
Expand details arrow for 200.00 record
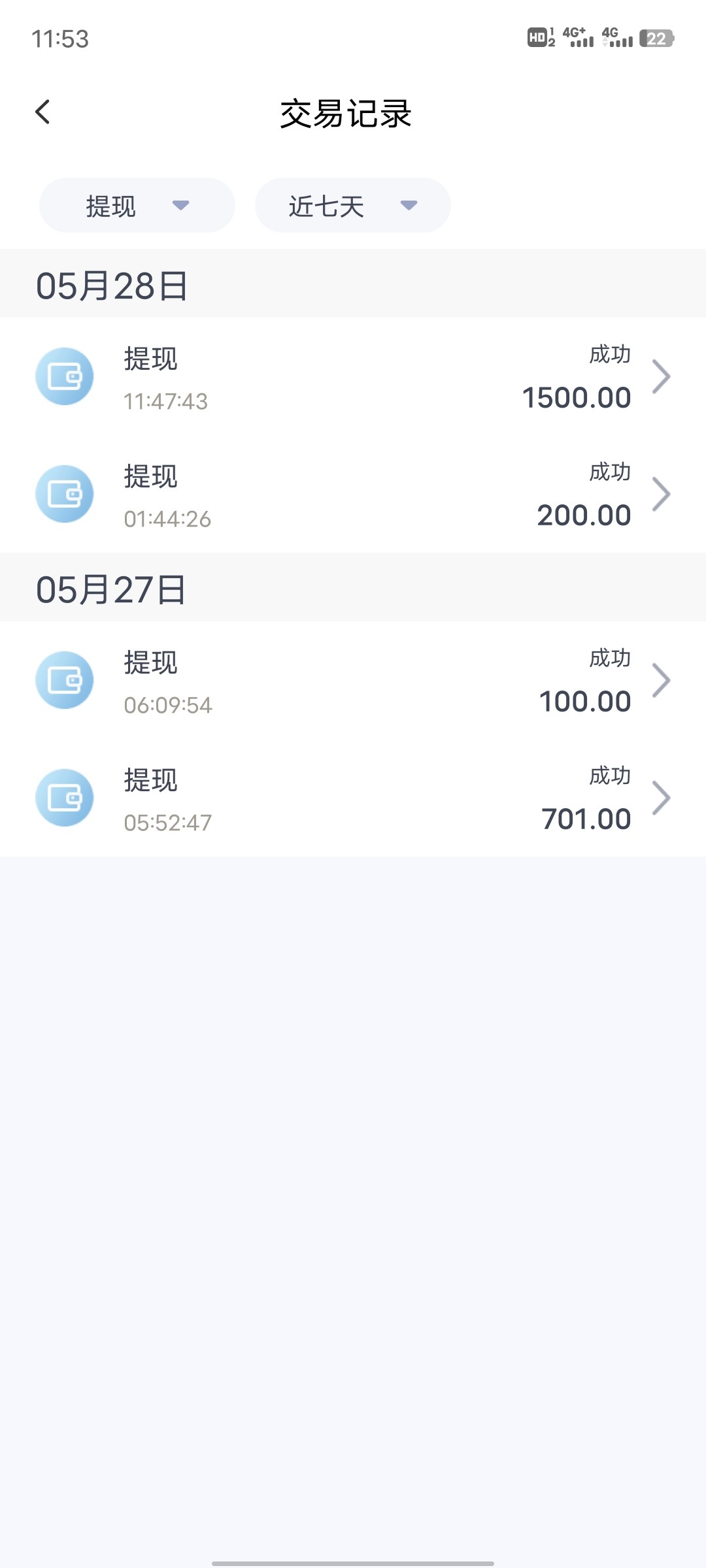click(661, 495)
